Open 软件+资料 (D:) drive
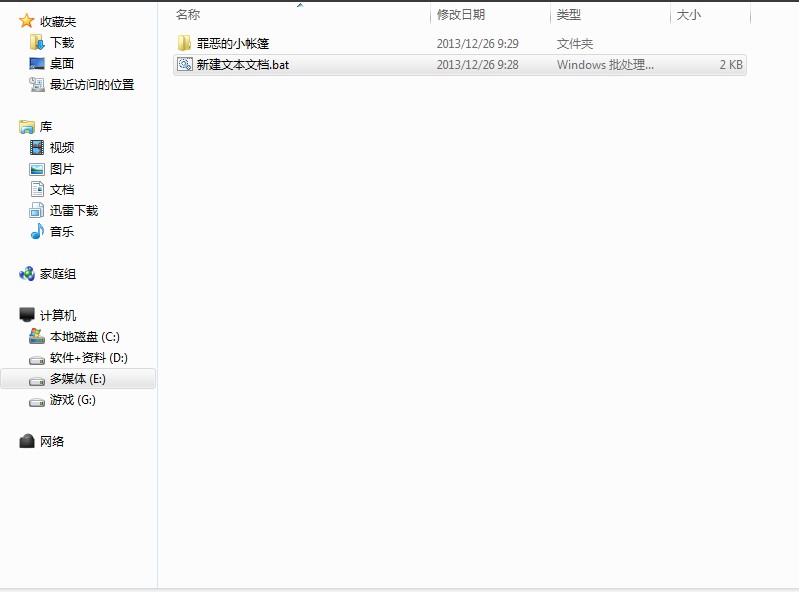799x592 pixels. (88, 358)
